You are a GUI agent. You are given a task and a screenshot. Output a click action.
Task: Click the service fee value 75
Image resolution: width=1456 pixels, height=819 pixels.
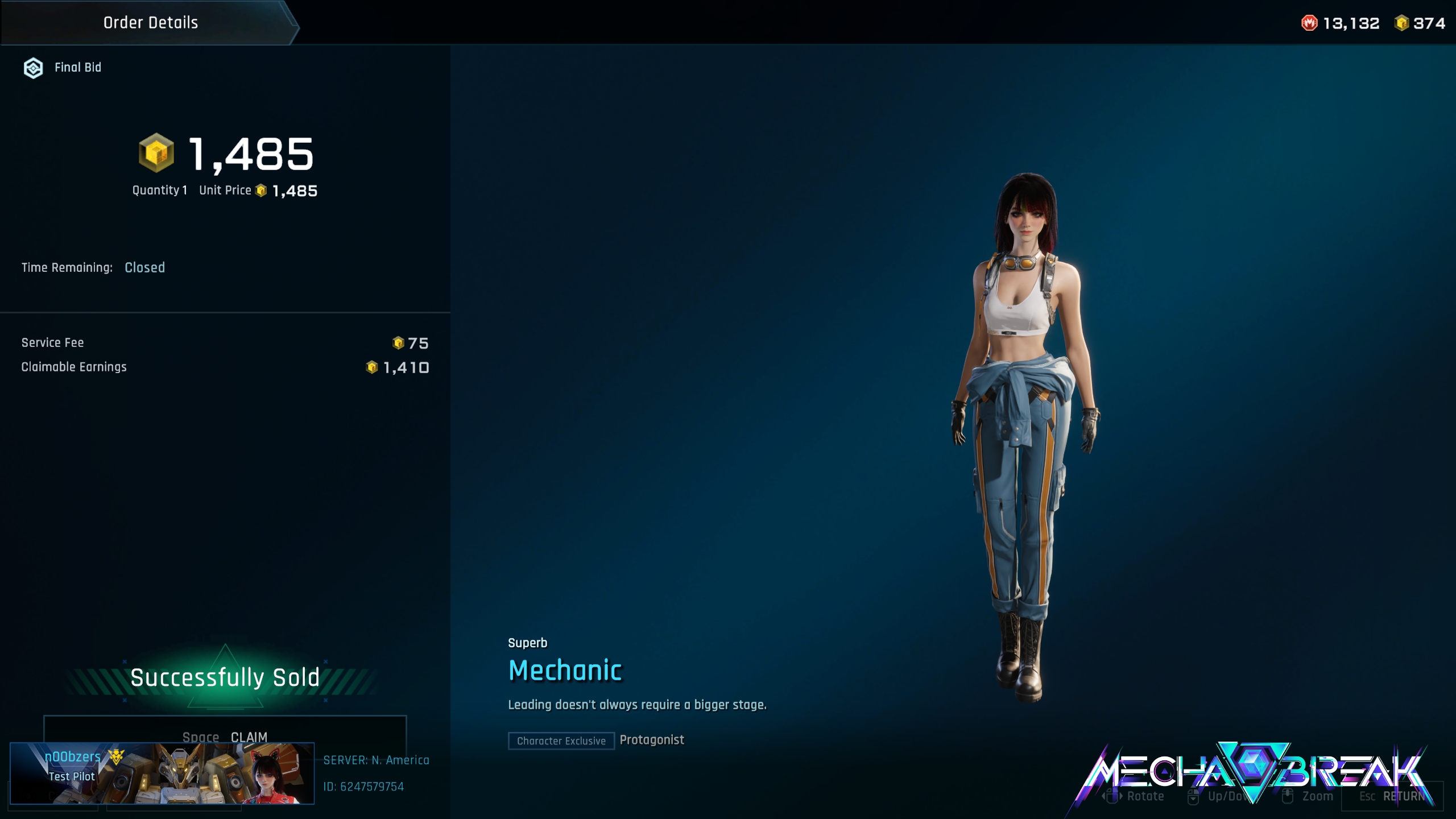[418, 343]
